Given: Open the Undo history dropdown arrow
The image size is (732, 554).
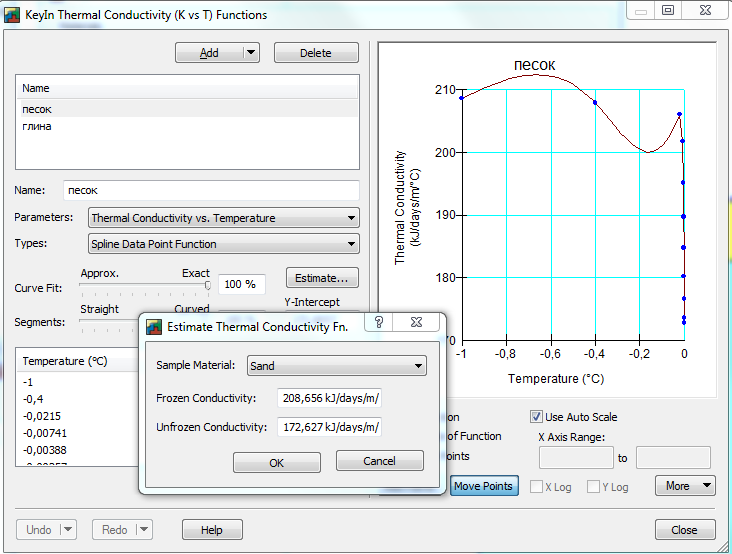Looking at the screenshot, I should click(x=68, y=530).
